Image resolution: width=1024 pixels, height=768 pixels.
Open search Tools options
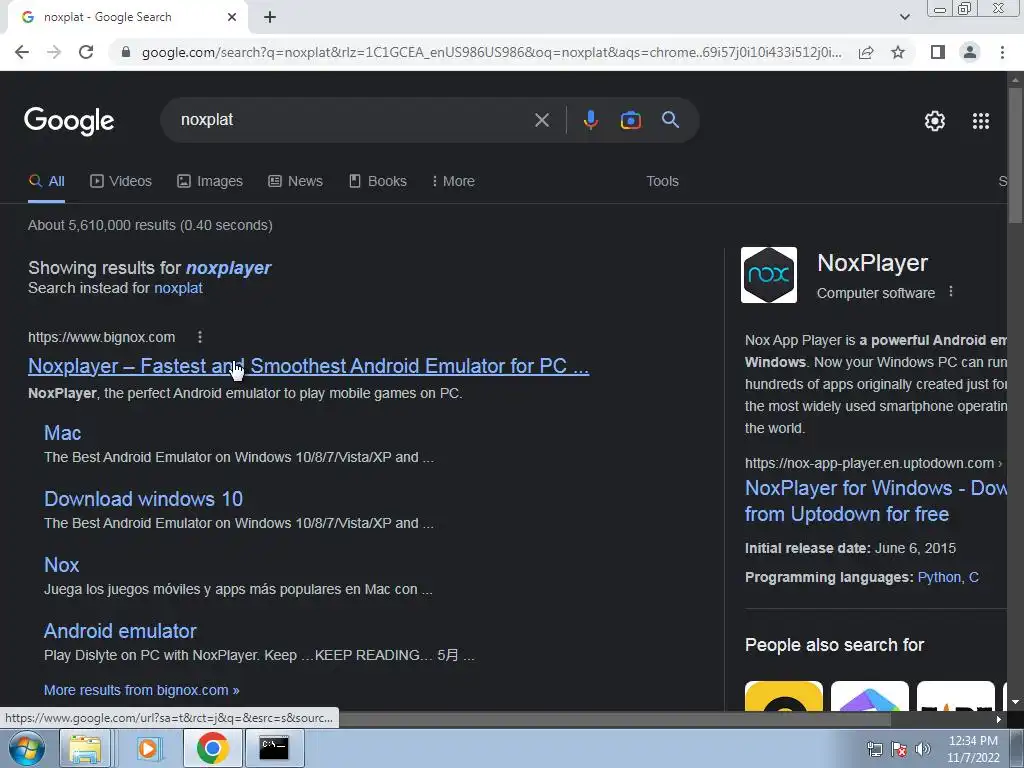click(662, 182)
